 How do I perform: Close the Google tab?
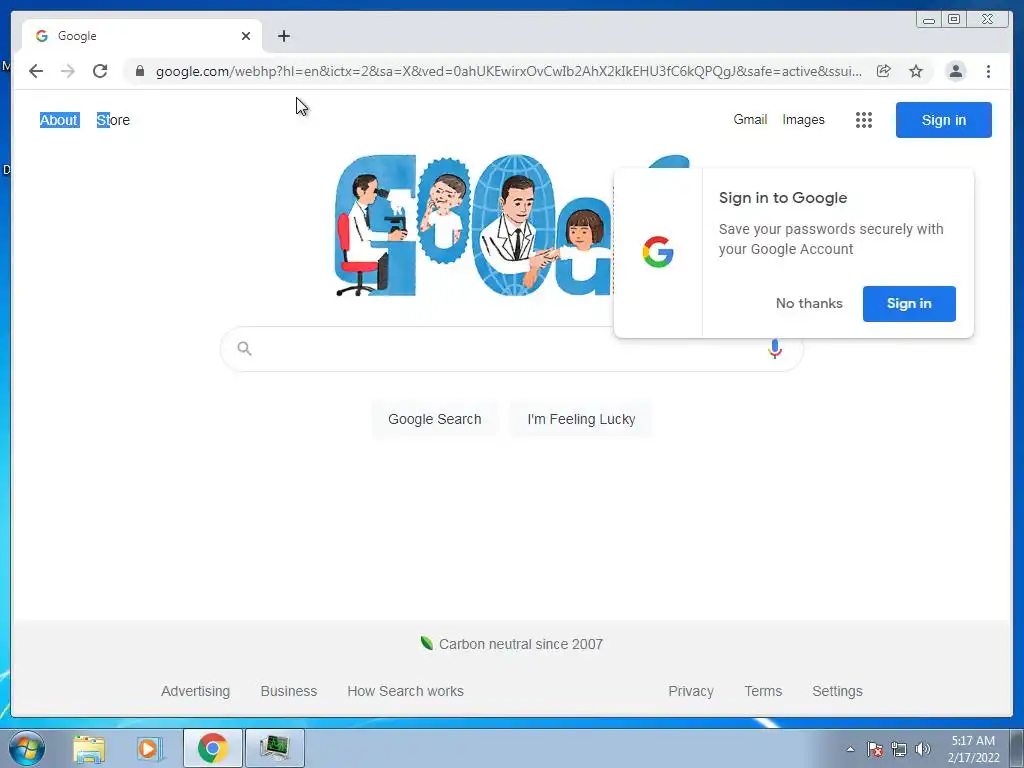coord(246,36)
